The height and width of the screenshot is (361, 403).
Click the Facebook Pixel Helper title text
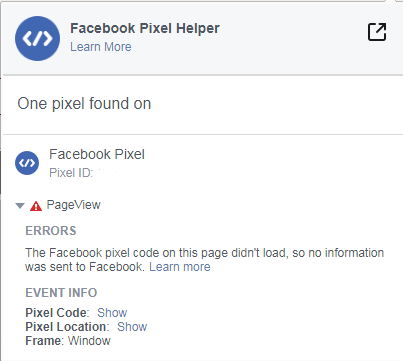(x=145, y=28)
